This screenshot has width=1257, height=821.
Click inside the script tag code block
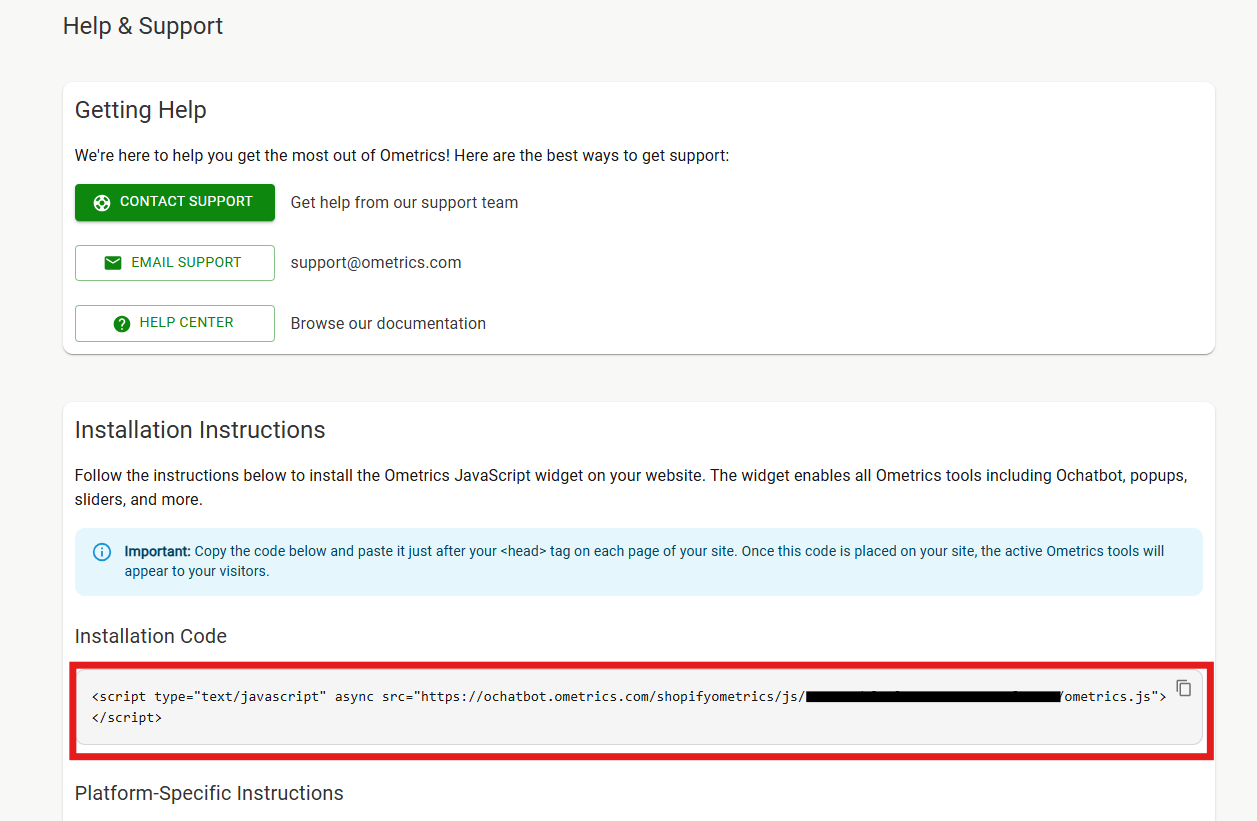(640, 707)
